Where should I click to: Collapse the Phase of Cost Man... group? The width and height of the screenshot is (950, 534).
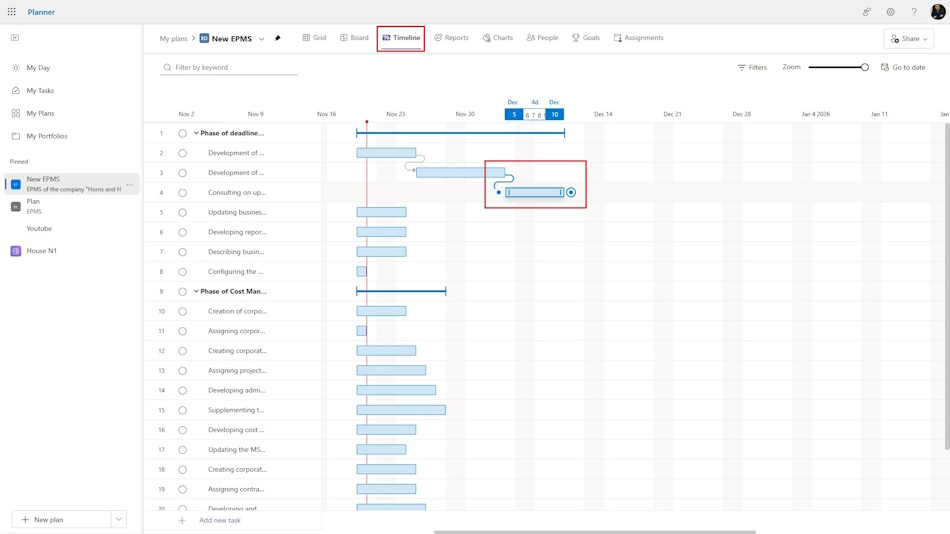point(196,291)
